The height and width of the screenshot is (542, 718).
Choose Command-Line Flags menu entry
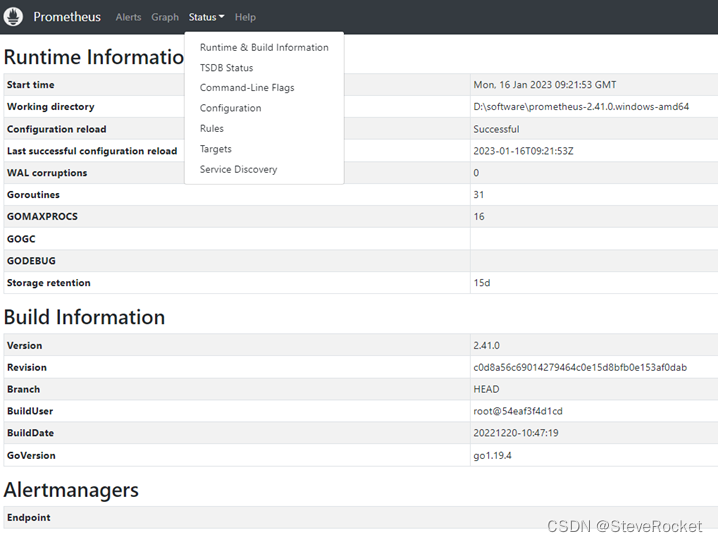coord(247,87)
